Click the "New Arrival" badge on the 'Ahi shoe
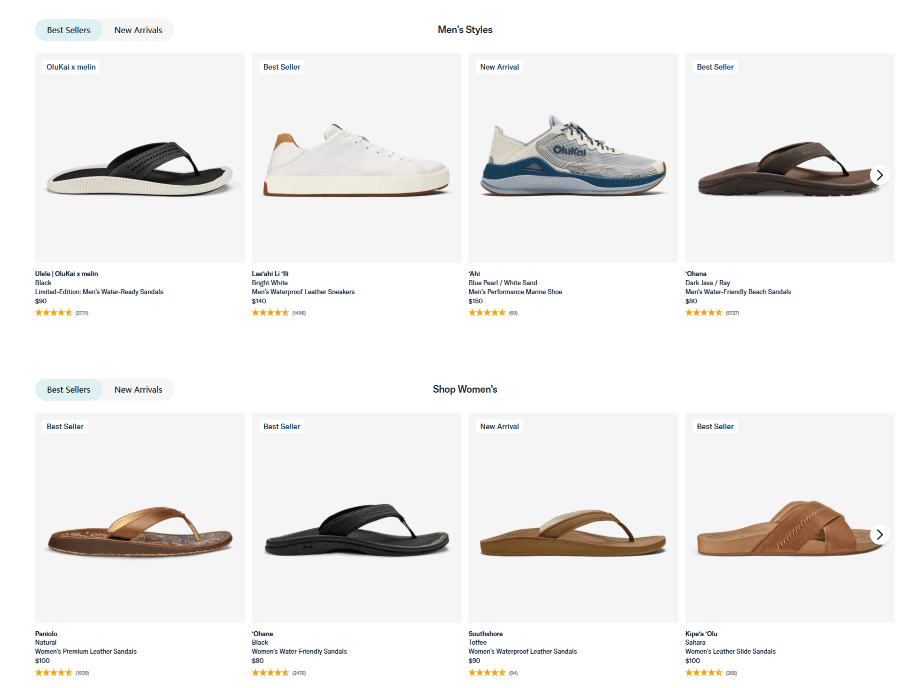922x688 pixels. pos(499,67)
